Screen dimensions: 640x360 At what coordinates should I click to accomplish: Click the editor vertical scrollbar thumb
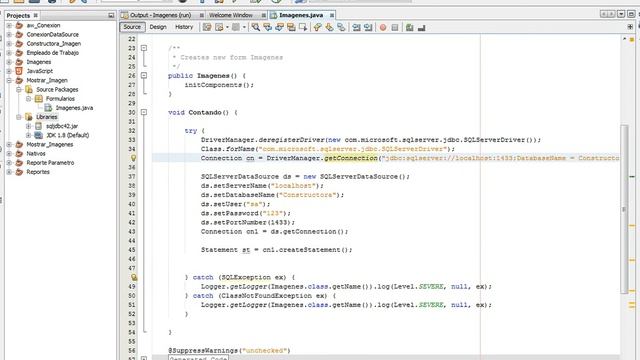(x=624, y=209)
